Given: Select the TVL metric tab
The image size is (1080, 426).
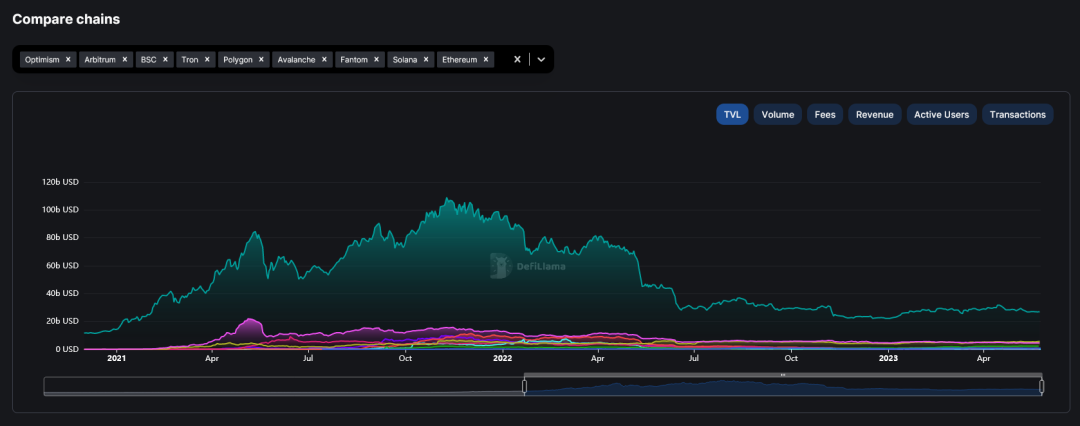Looking at the screenshot, I should click(x=732, y=114).
